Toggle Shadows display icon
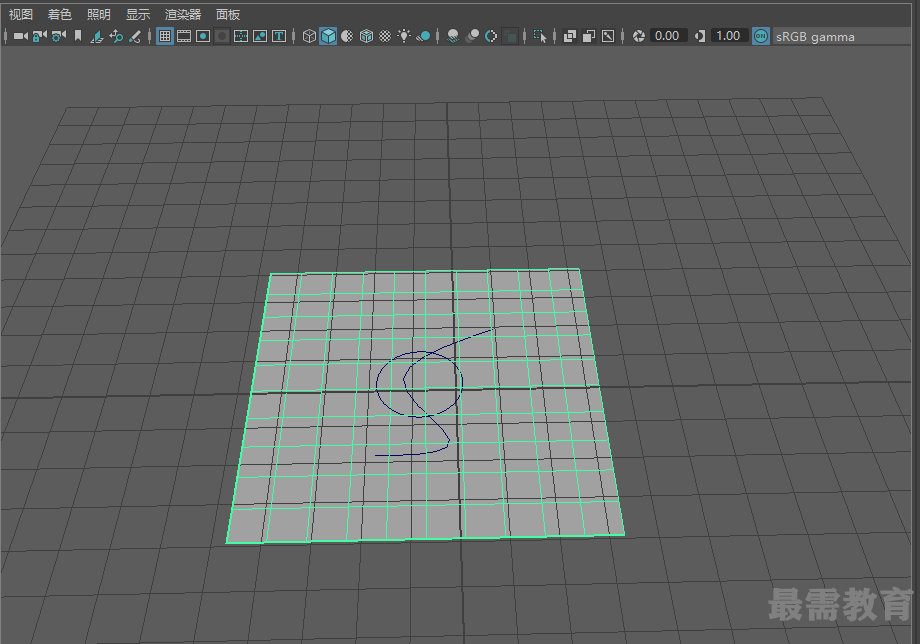Image resolution: width=920 pixels, height=644 pixels. pyautogui.click(x=423, y=36)
